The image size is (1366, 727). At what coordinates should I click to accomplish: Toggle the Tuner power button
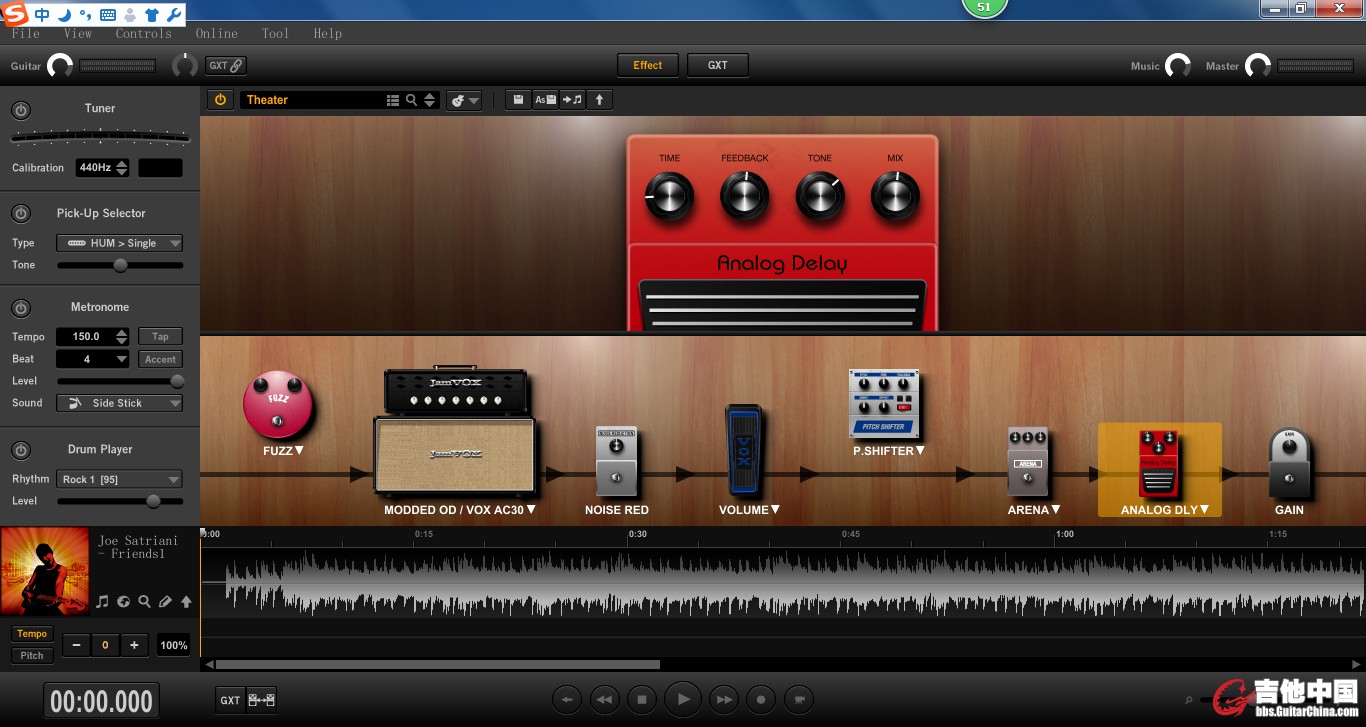click(x=21, y=110)
